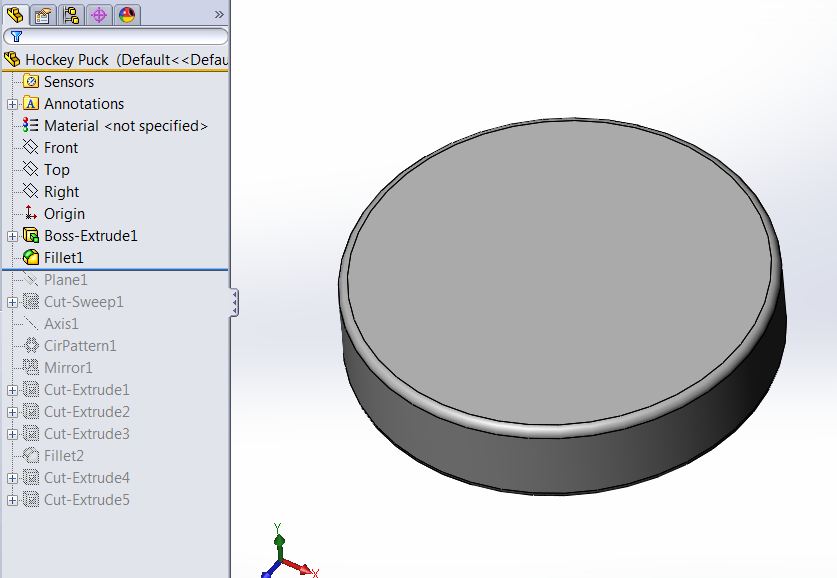Screen dimensions: 837x578
Task: Select Material <not specified> item
Action: [125, 126]
